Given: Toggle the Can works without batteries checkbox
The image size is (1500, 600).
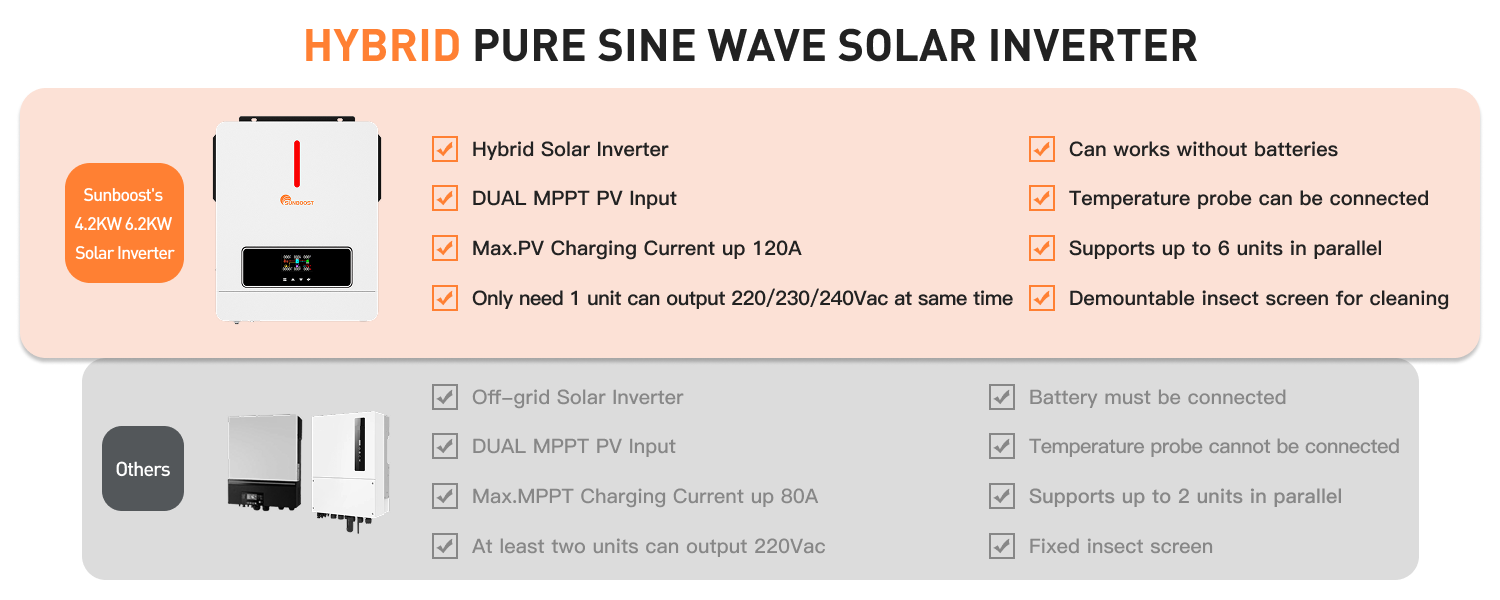Looking at the screenshot, I should (1042, 149).
